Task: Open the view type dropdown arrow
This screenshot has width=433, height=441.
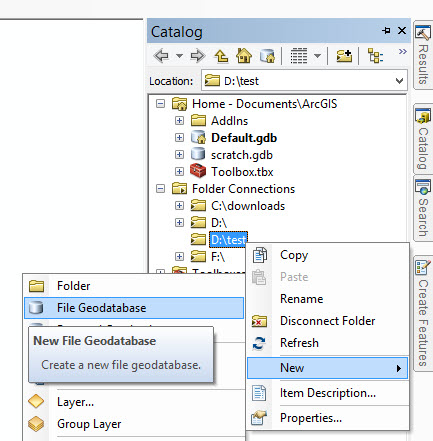Action: [x=318, y=56]
